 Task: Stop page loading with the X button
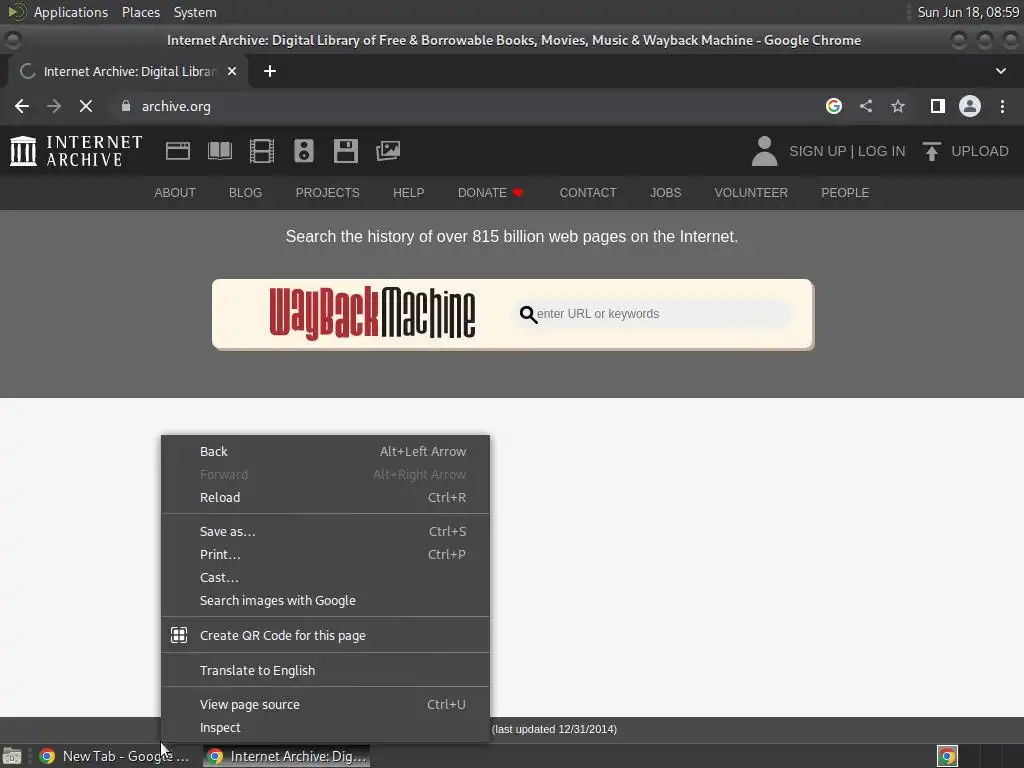coord(86,106)
